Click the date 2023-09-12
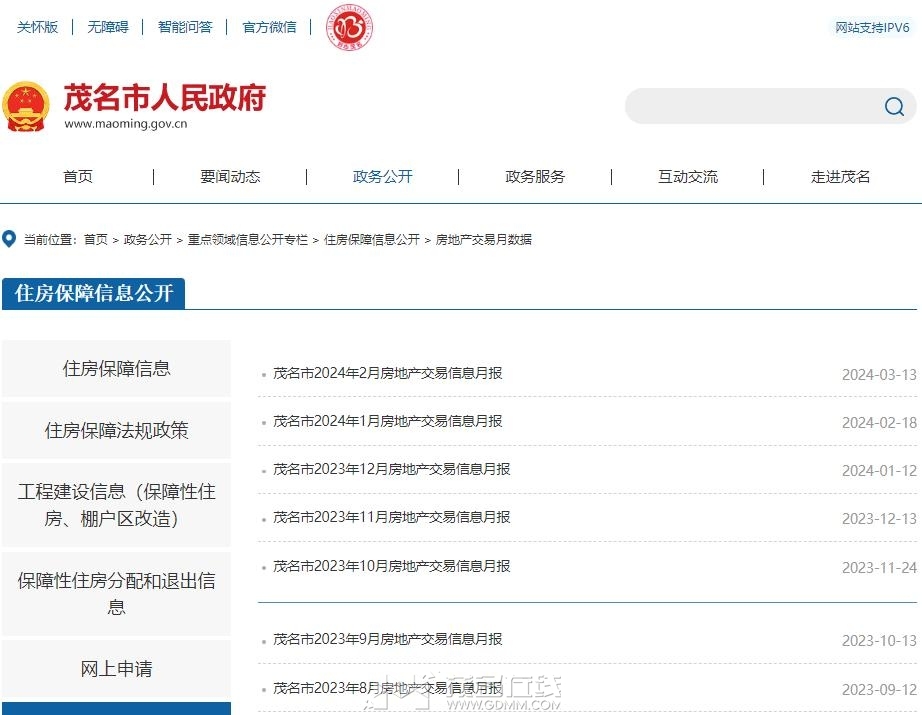The height and width of the screenshot is (715, 922). click(x=879, y=690)
